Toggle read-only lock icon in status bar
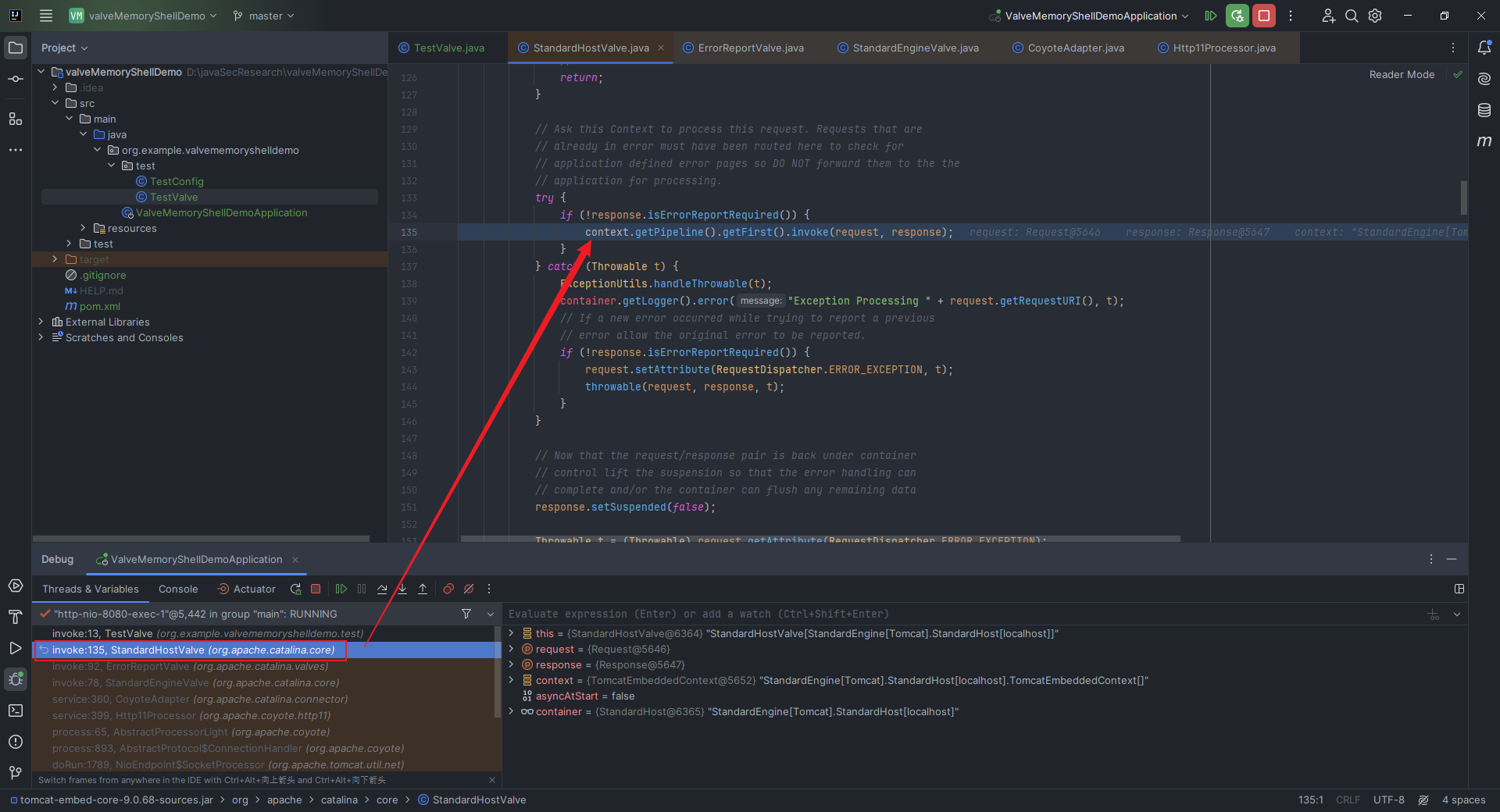Viewport: 1500px width, 812px height. pos(1423,800)
